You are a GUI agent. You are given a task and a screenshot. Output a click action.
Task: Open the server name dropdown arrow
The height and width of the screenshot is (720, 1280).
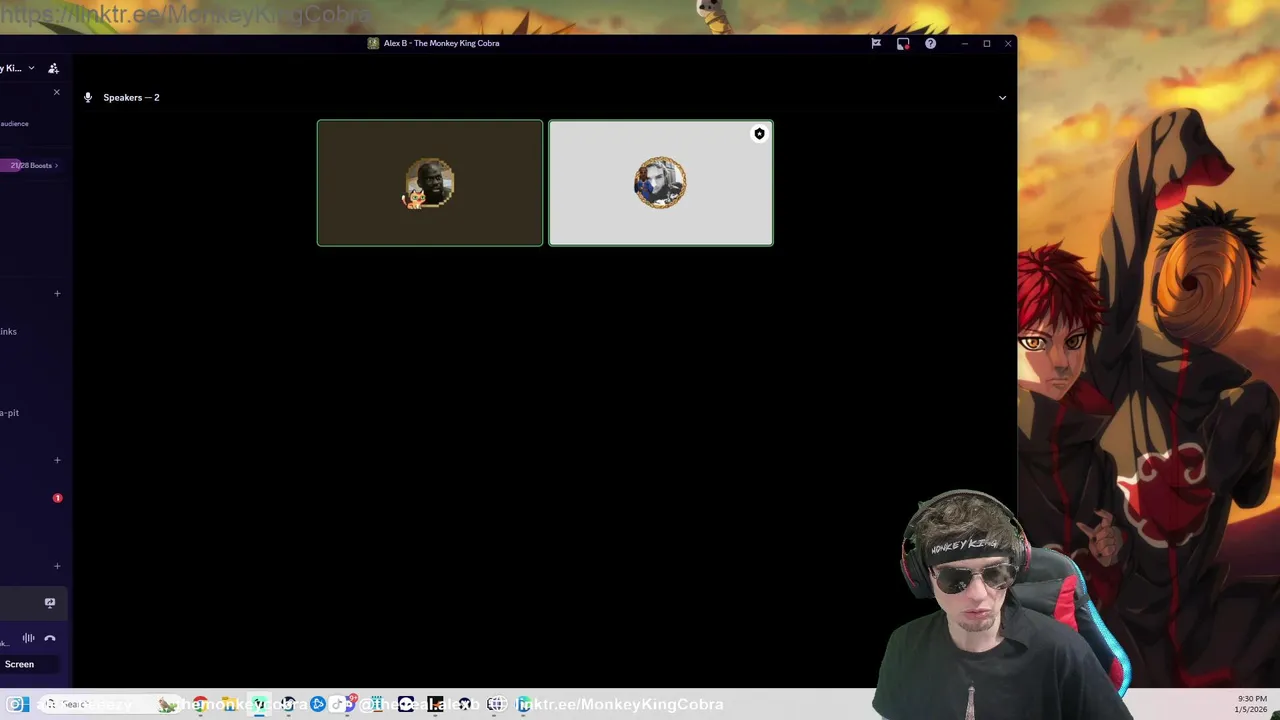[x=31, y=68]
